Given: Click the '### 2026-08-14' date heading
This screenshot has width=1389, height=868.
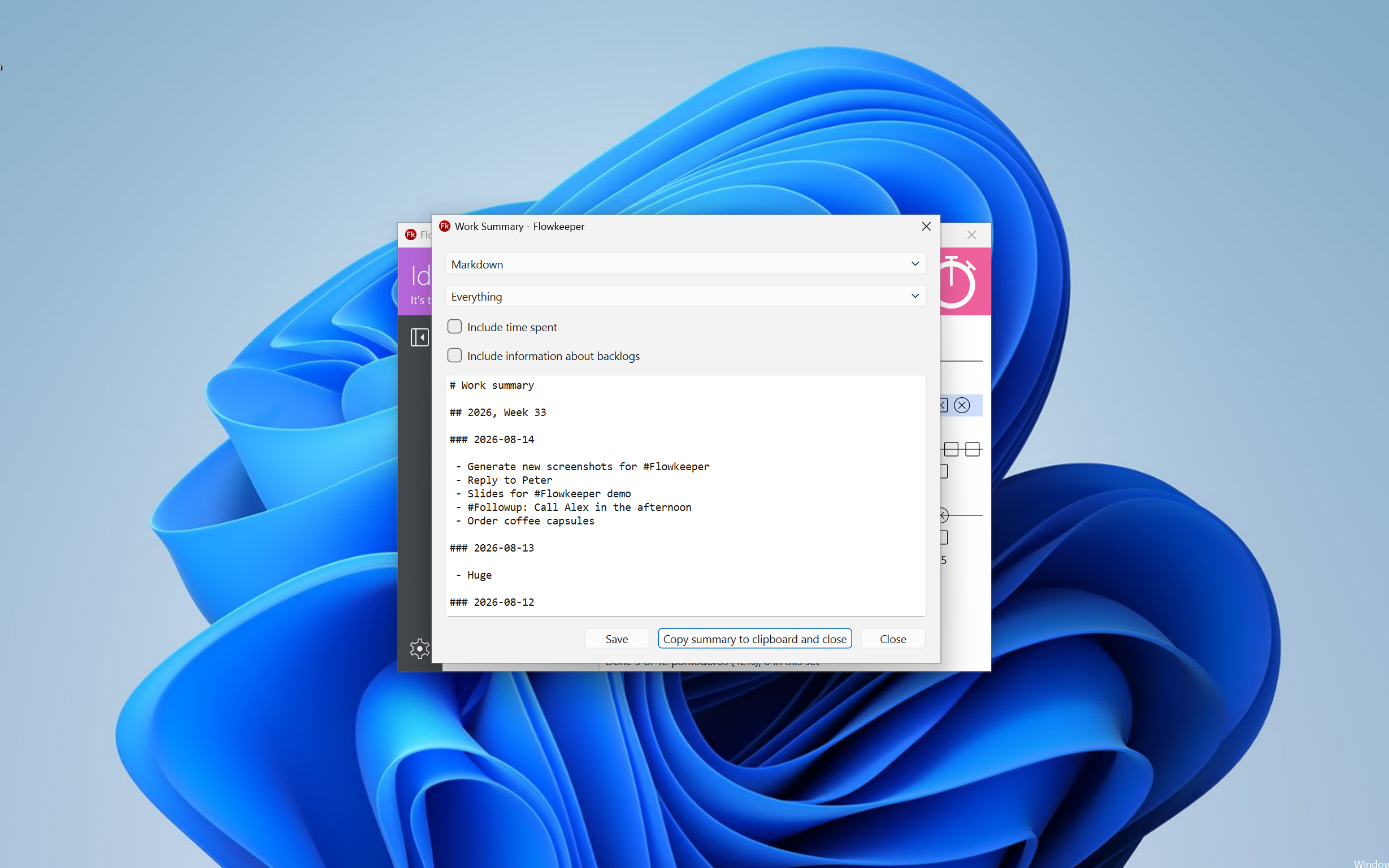Looking at the screenshot, I should 492,439.
